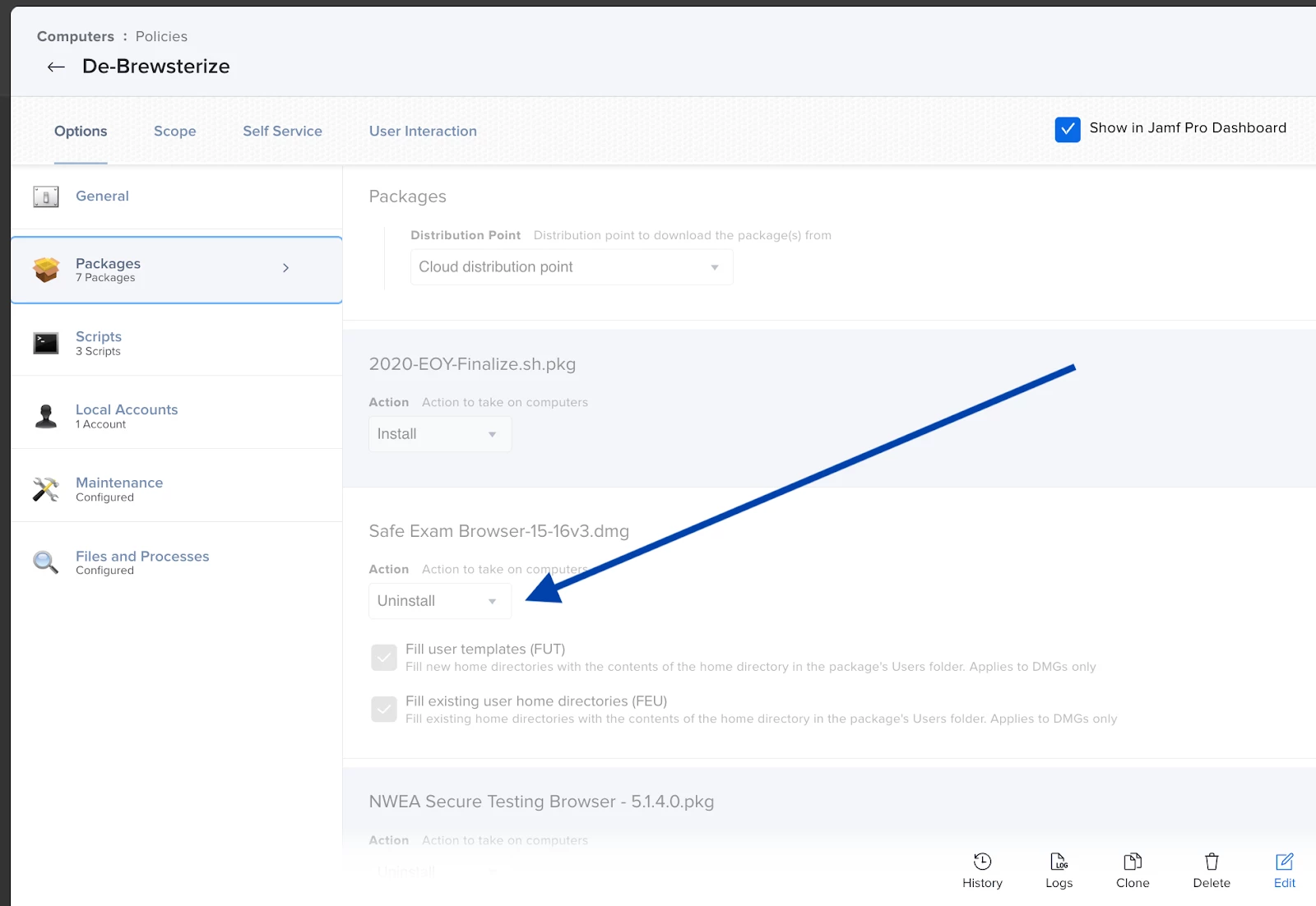Click the De-Brewsterize policy title
This screenshot has height=906, width=1316.
[156, 67]
